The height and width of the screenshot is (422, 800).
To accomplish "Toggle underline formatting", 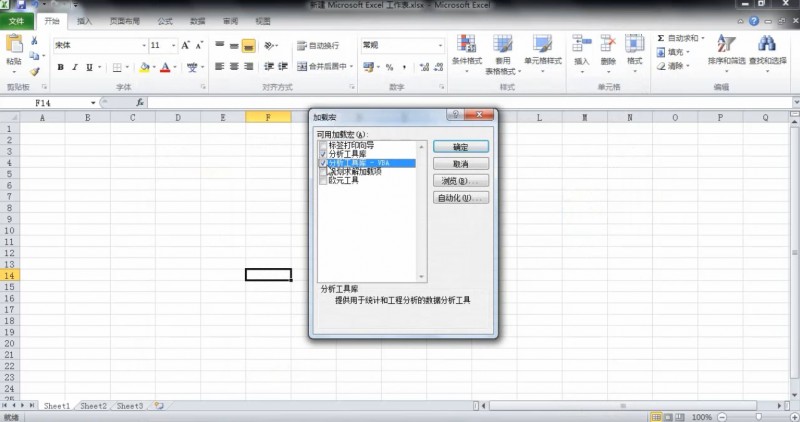I will (x=89, y=67).
